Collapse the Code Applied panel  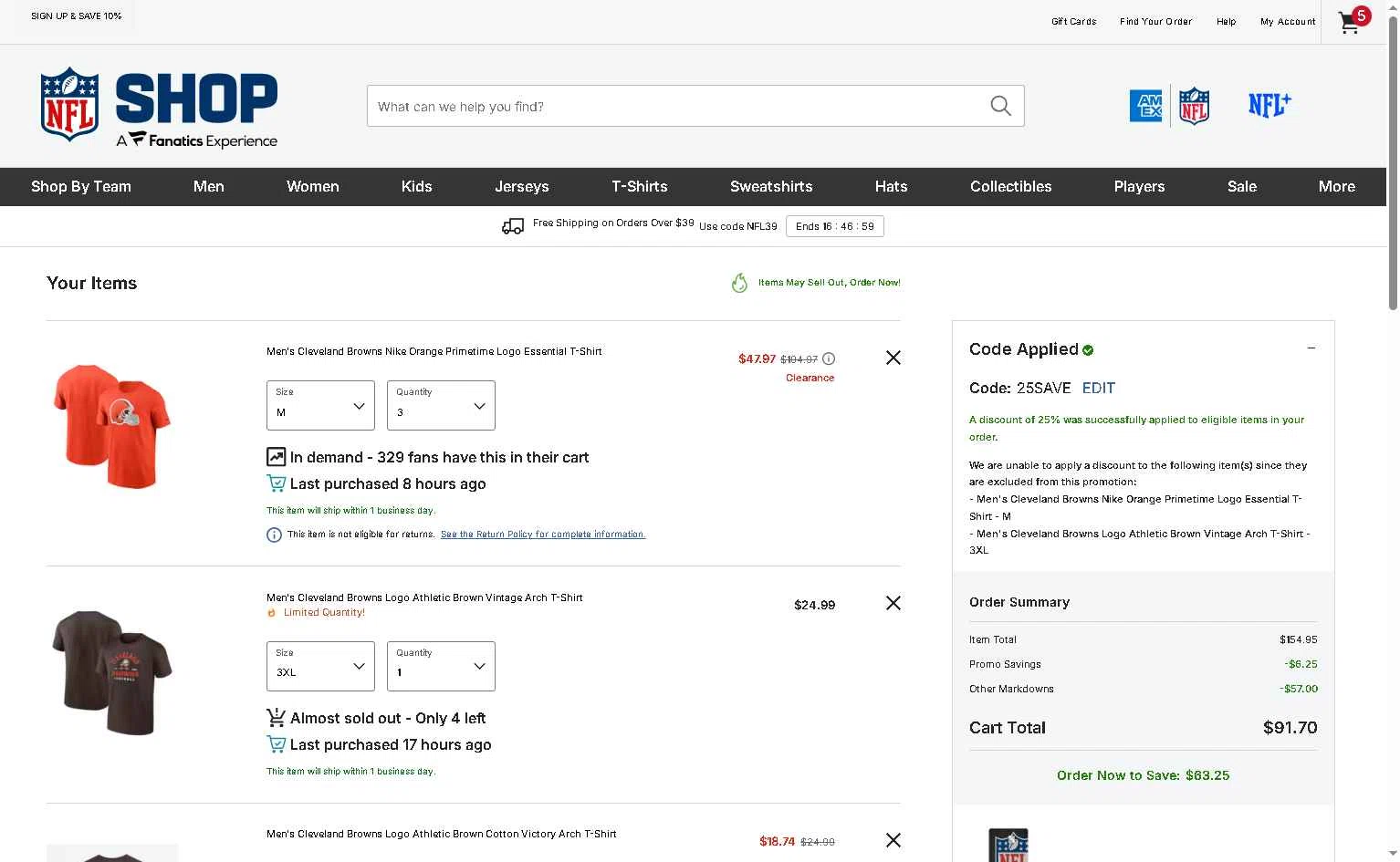click(1311, 348)
